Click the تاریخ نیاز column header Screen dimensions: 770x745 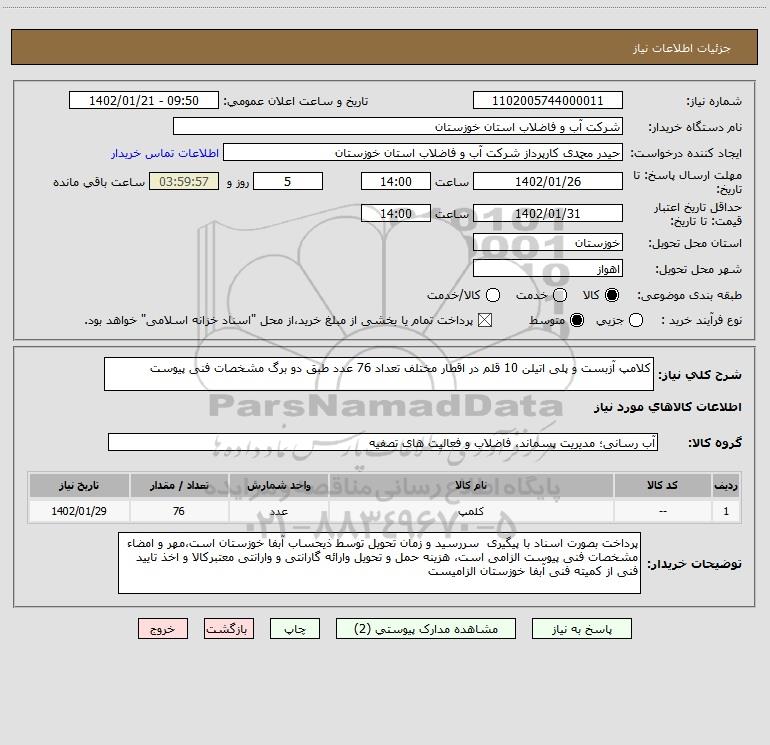(79, 485)
